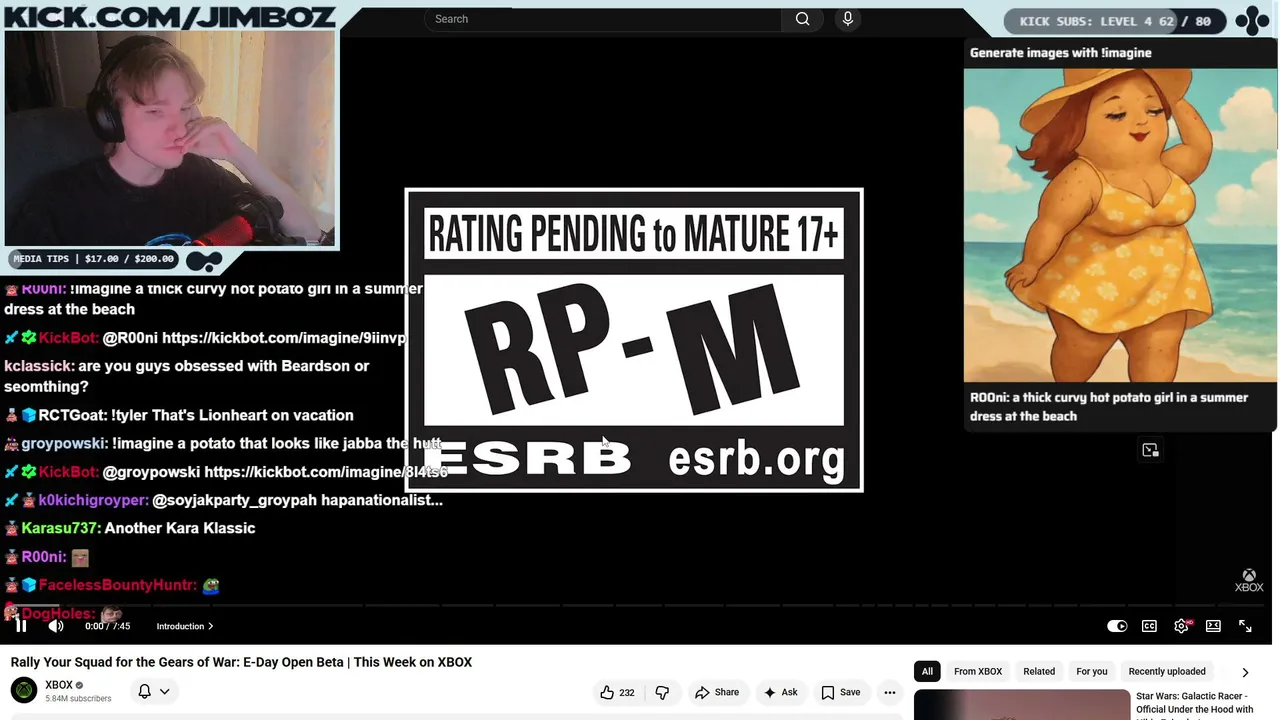This screenshot has width=1280, height=720.
Task: Click the streamer webcam overlay
Action: (170, 138)
